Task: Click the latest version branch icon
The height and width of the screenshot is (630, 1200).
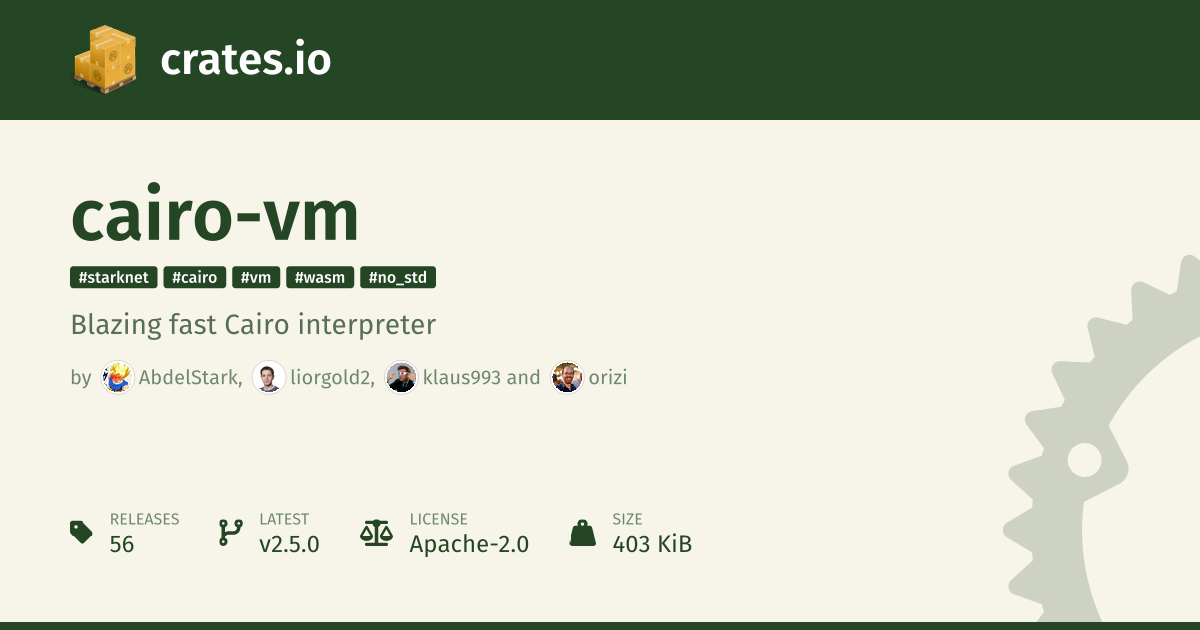Action: [231, 532]
